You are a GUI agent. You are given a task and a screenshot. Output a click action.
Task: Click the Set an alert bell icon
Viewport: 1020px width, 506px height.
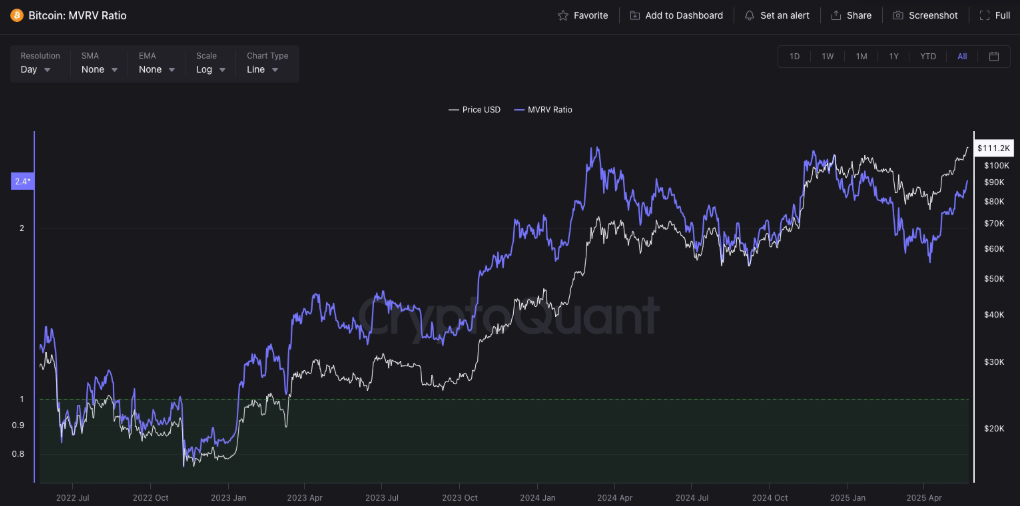click(x=750, y=16)
